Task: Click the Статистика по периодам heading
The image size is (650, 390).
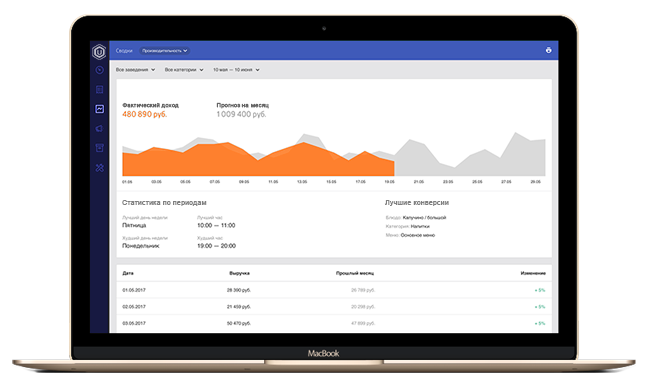Action: coord(164,203)
